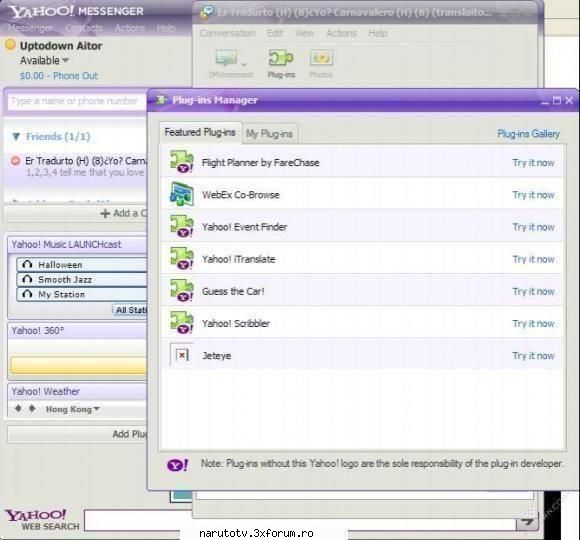580x540 pixels.
Task: Click the Yahoo! Event Finder plug-in icon
Action: pos(182,226)
